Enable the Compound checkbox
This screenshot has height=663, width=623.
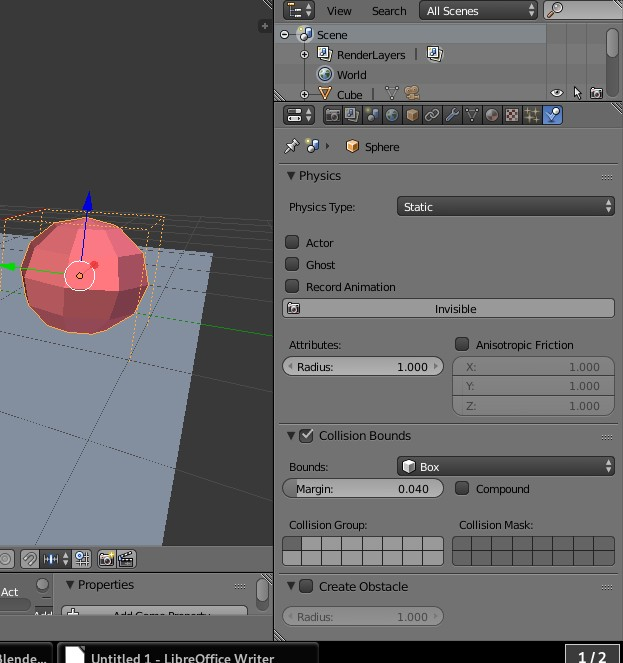(x=462, y=488)
